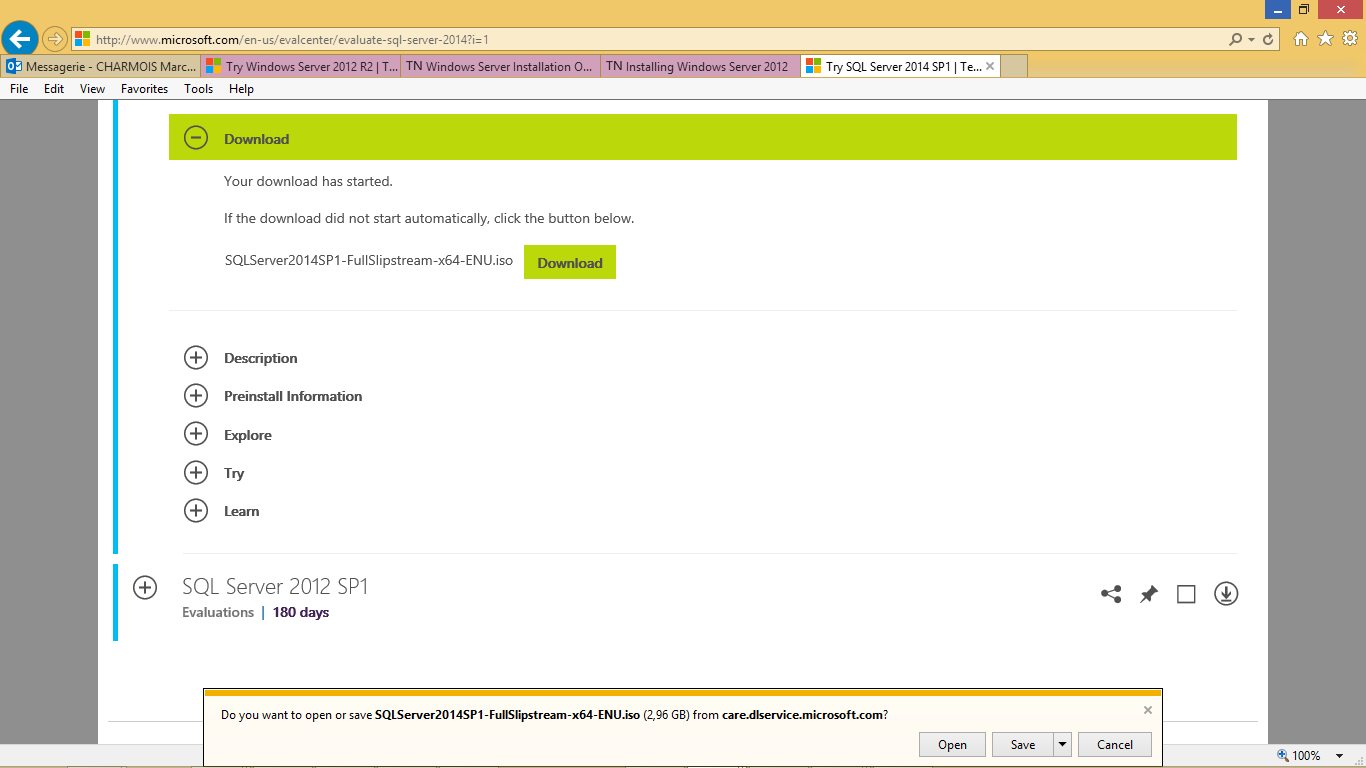Image resolution: width=1366 pixels, height=768 pixels.
Task: Open the address bar search magnifier icon
Action: coord(1237,39)
